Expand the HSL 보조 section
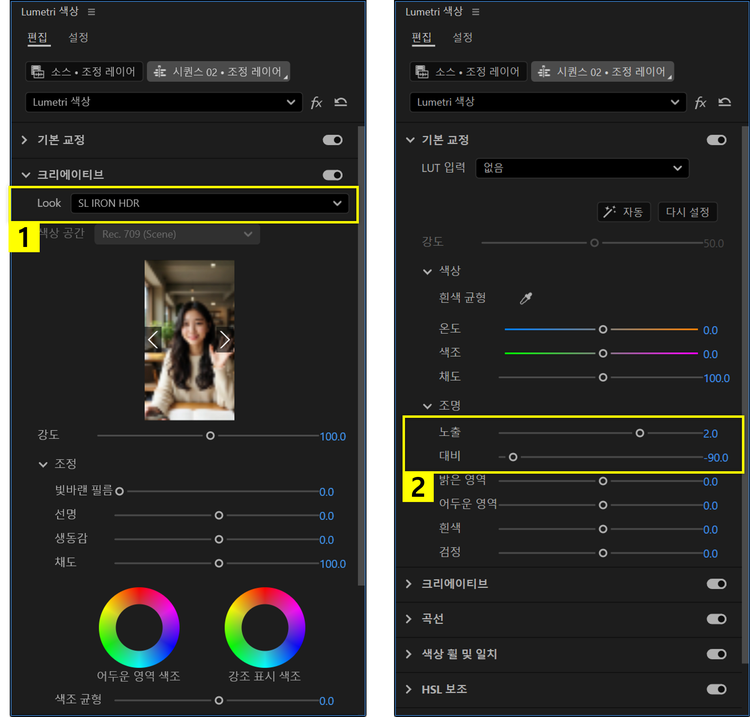 [408, 689]
